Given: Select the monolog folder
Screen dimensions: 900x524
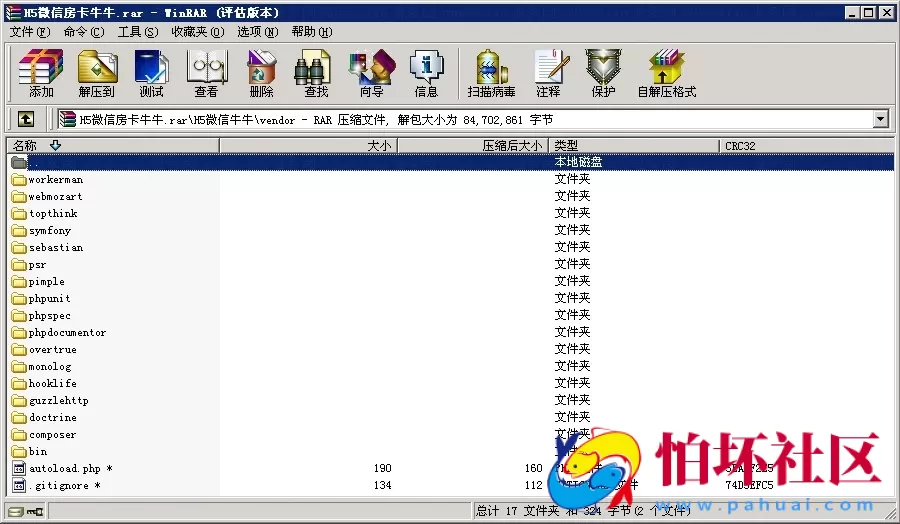Looking at the screenshot, I should click(50, 367).
